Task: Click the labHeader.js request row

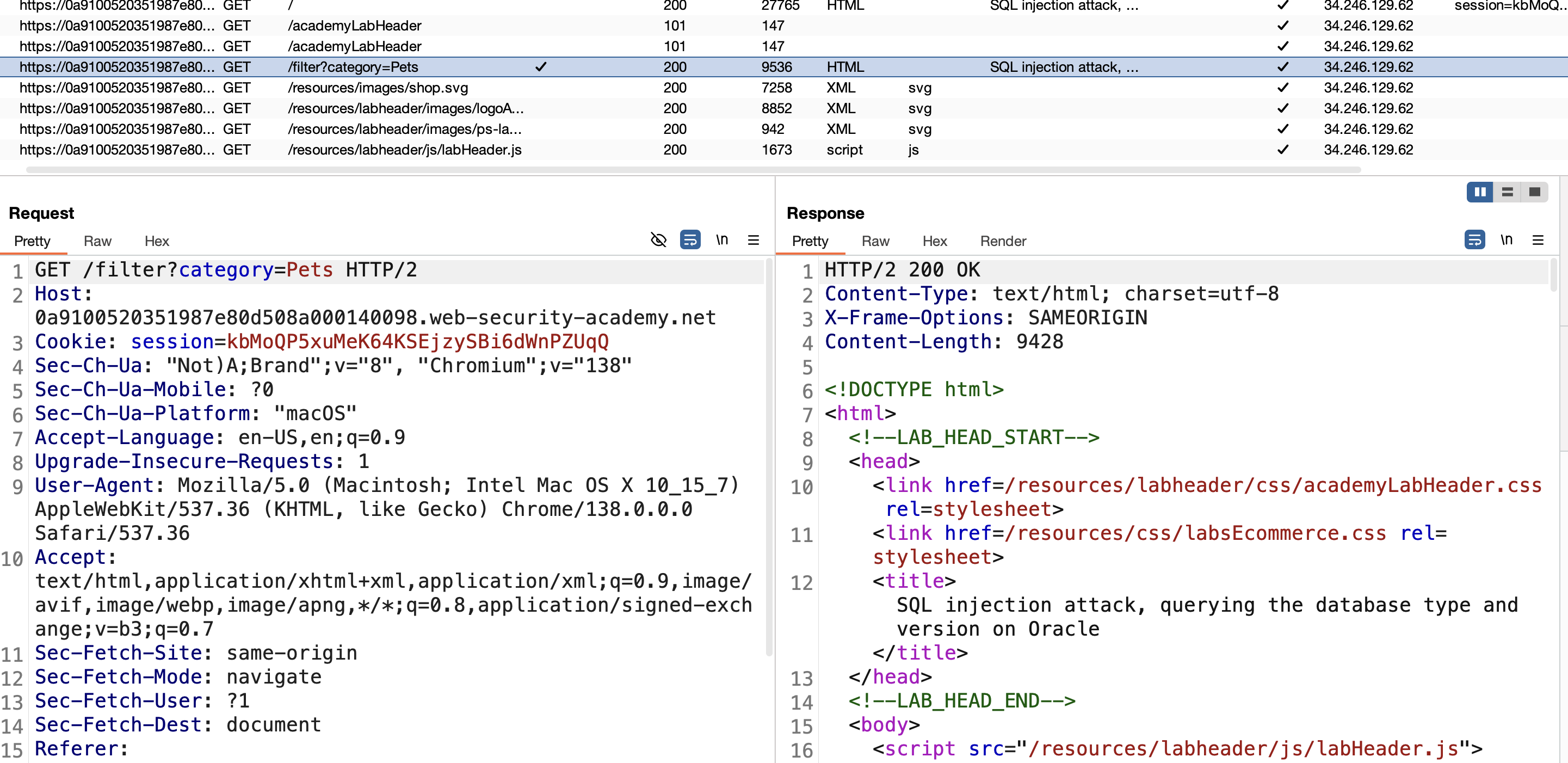Action: 784,150
